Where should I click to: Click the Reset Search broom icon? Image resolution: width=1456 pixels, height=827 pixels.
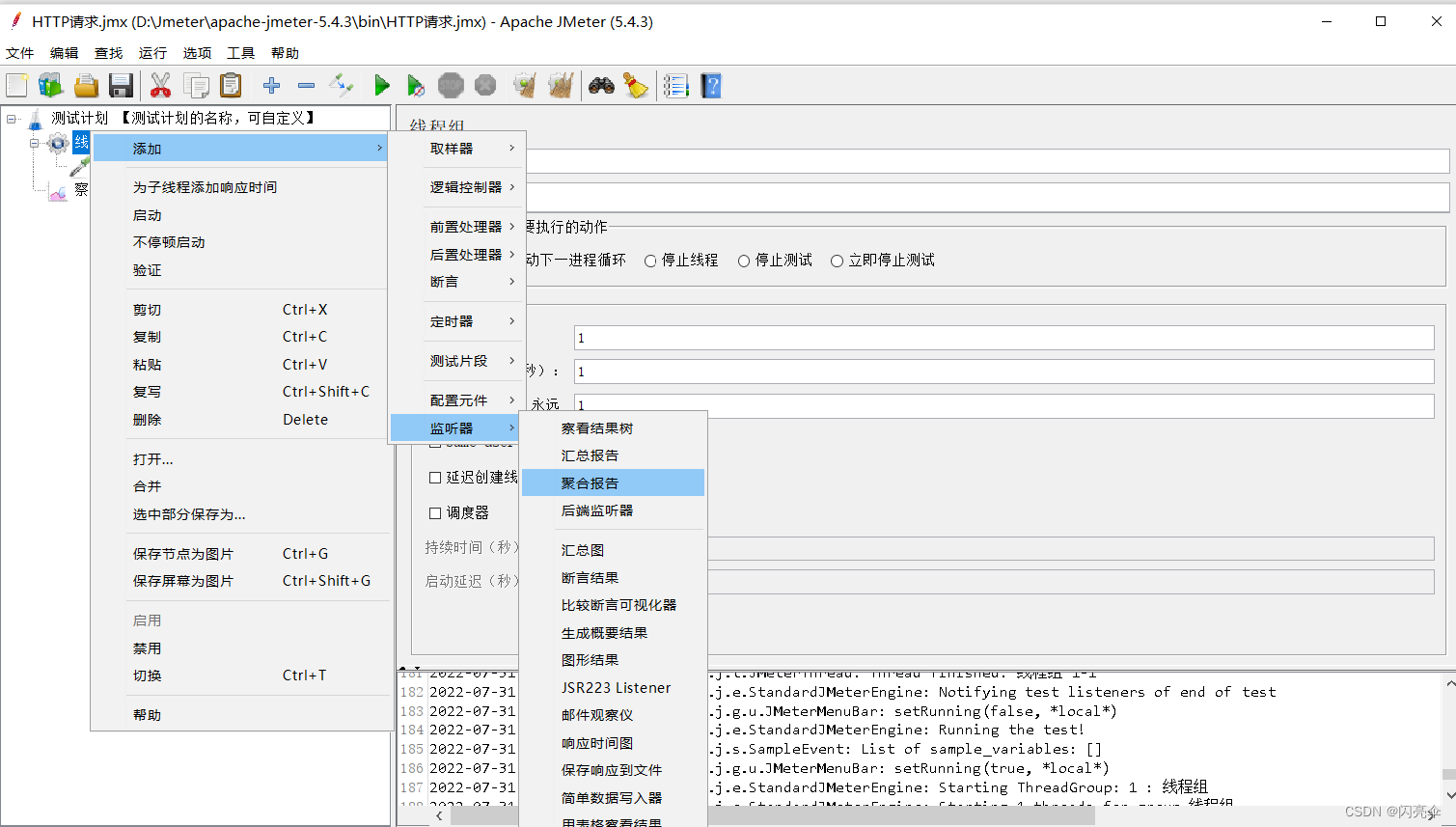pyautogui.click(x=636, y=86)
